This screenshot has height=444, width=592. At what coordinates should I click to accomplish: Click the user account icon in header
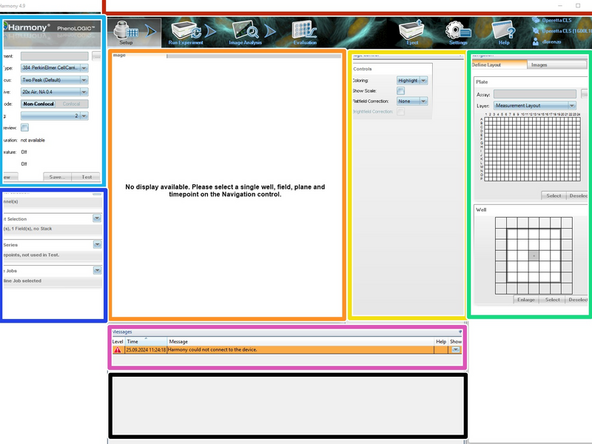(536, 42)
